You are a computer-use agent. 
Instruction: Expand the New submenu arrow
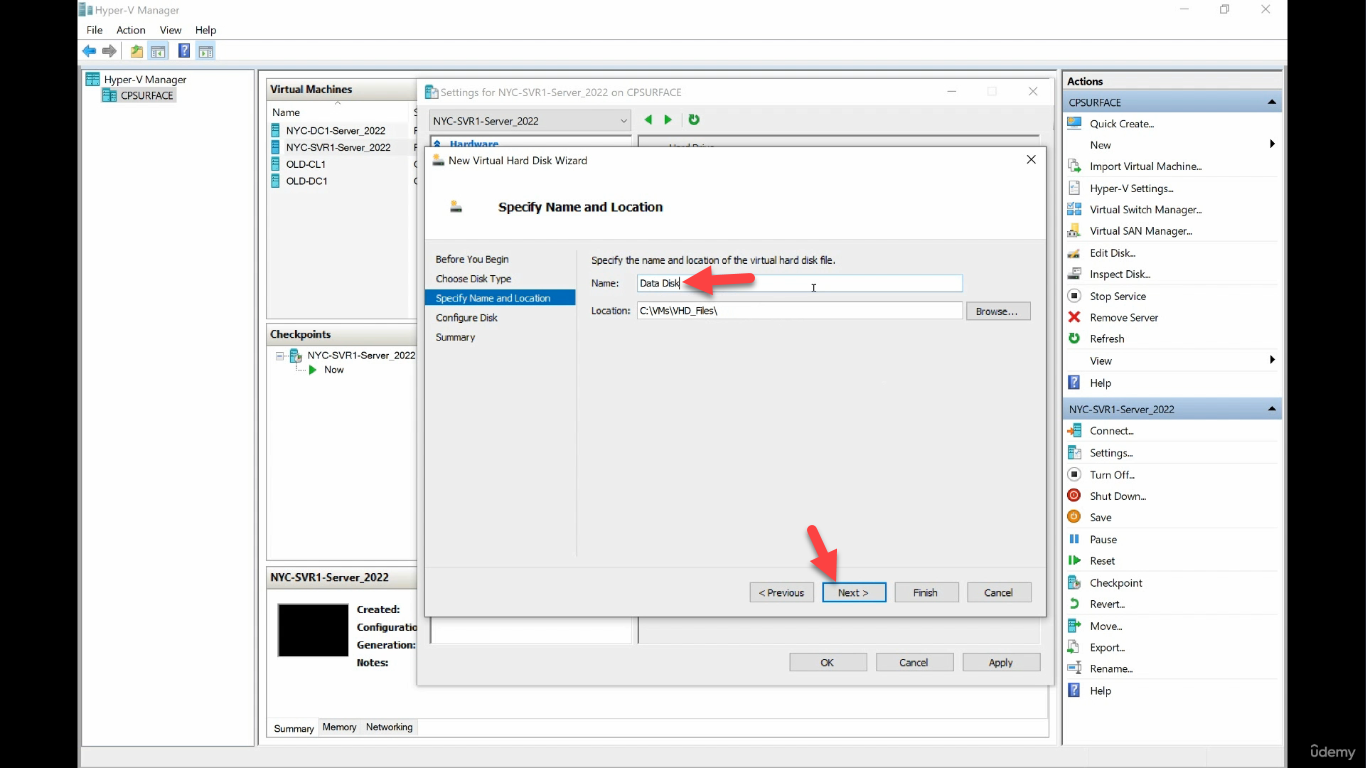1272,145
